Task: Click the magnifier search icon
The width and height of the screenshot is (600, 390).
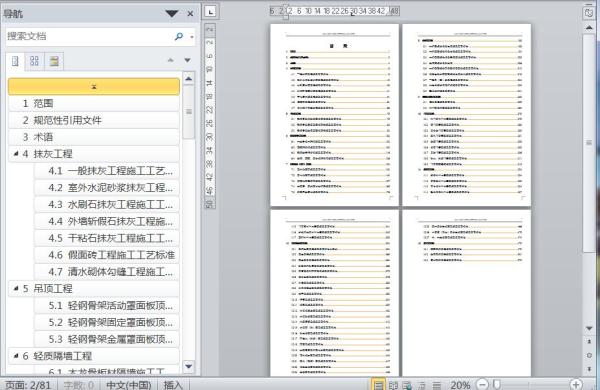Action: (x=179, y=36)
